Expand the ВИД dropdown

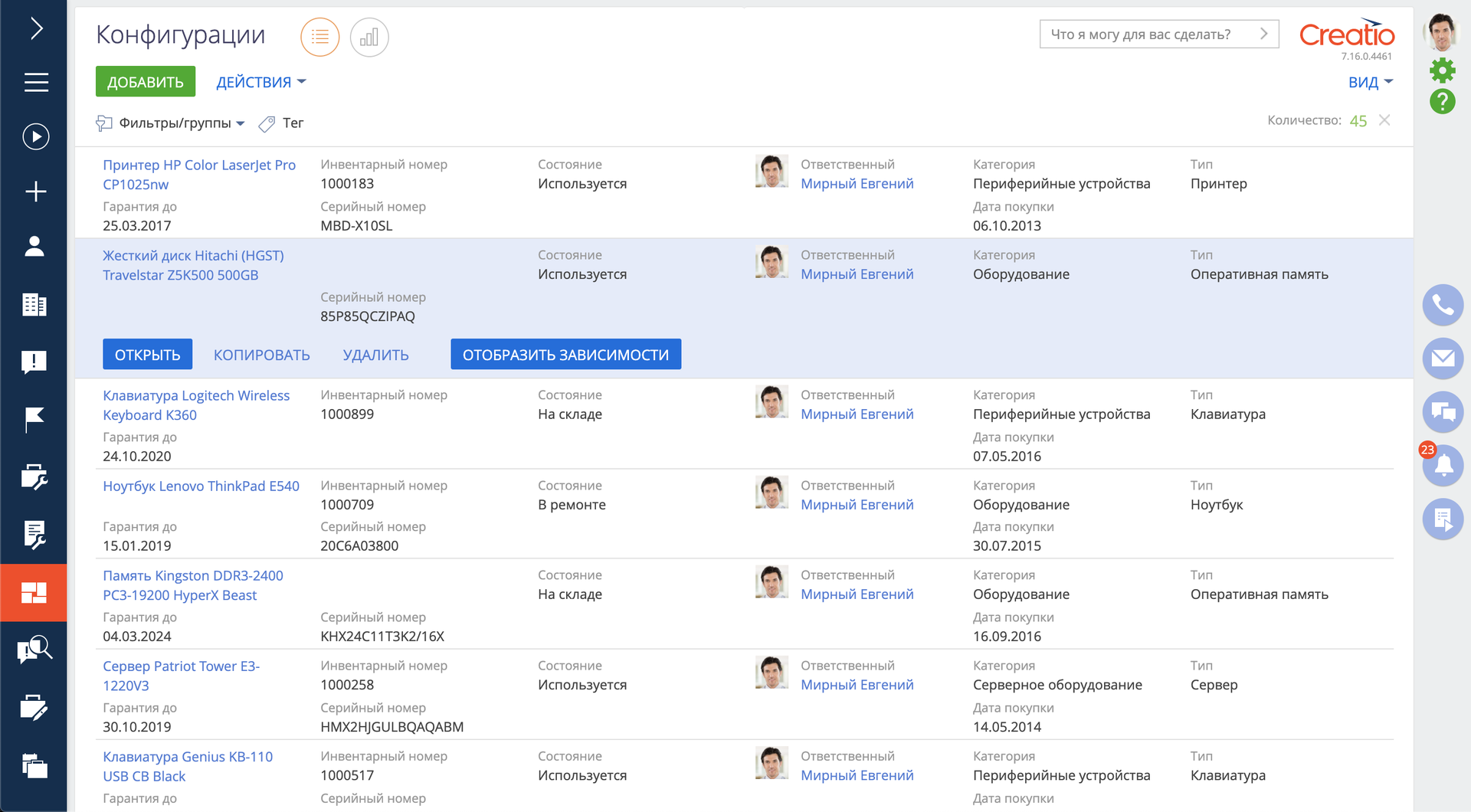coord(1371,82)
